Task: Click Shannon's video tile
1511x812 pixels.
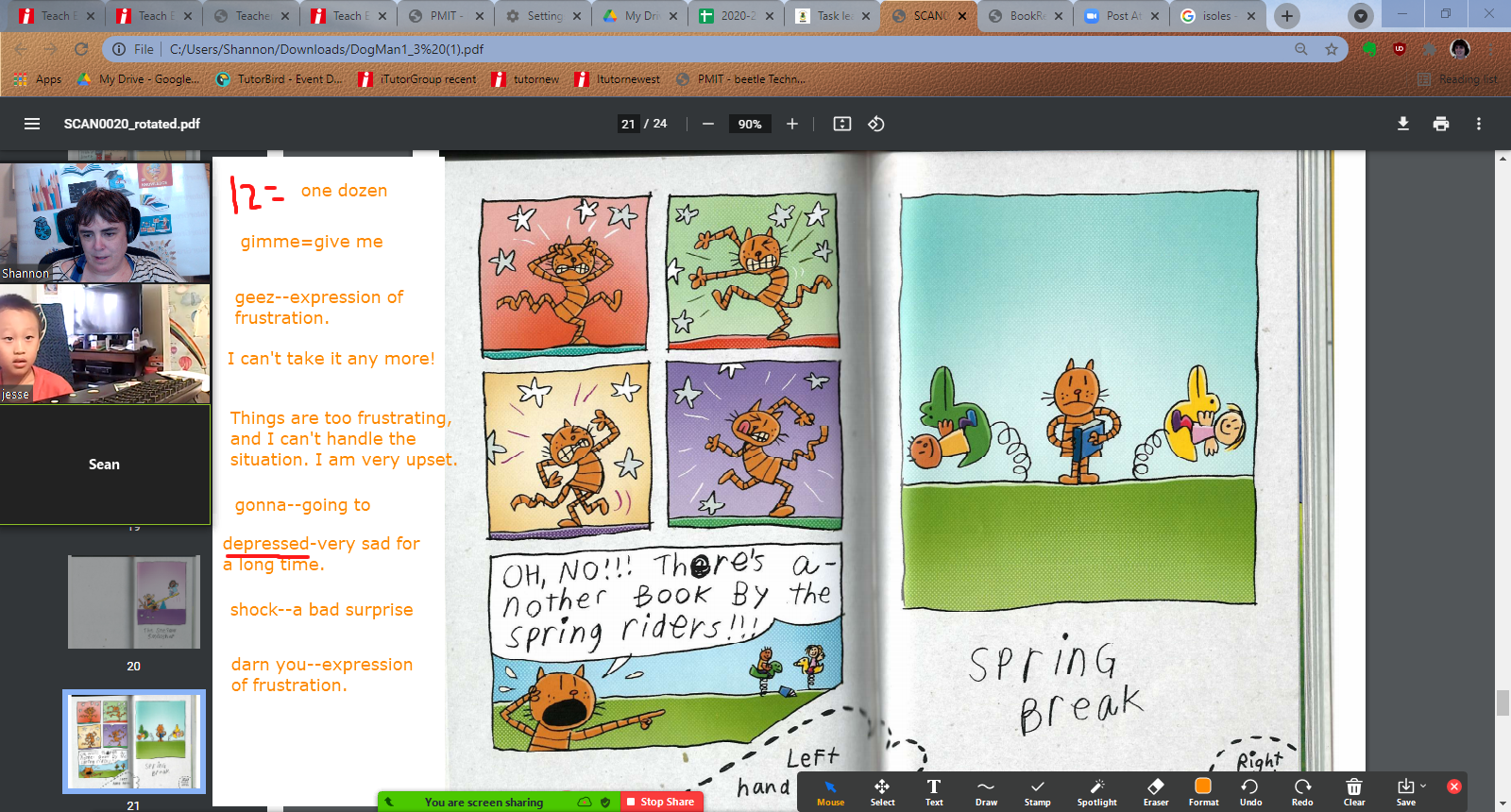Action: (x=105, y=223)
